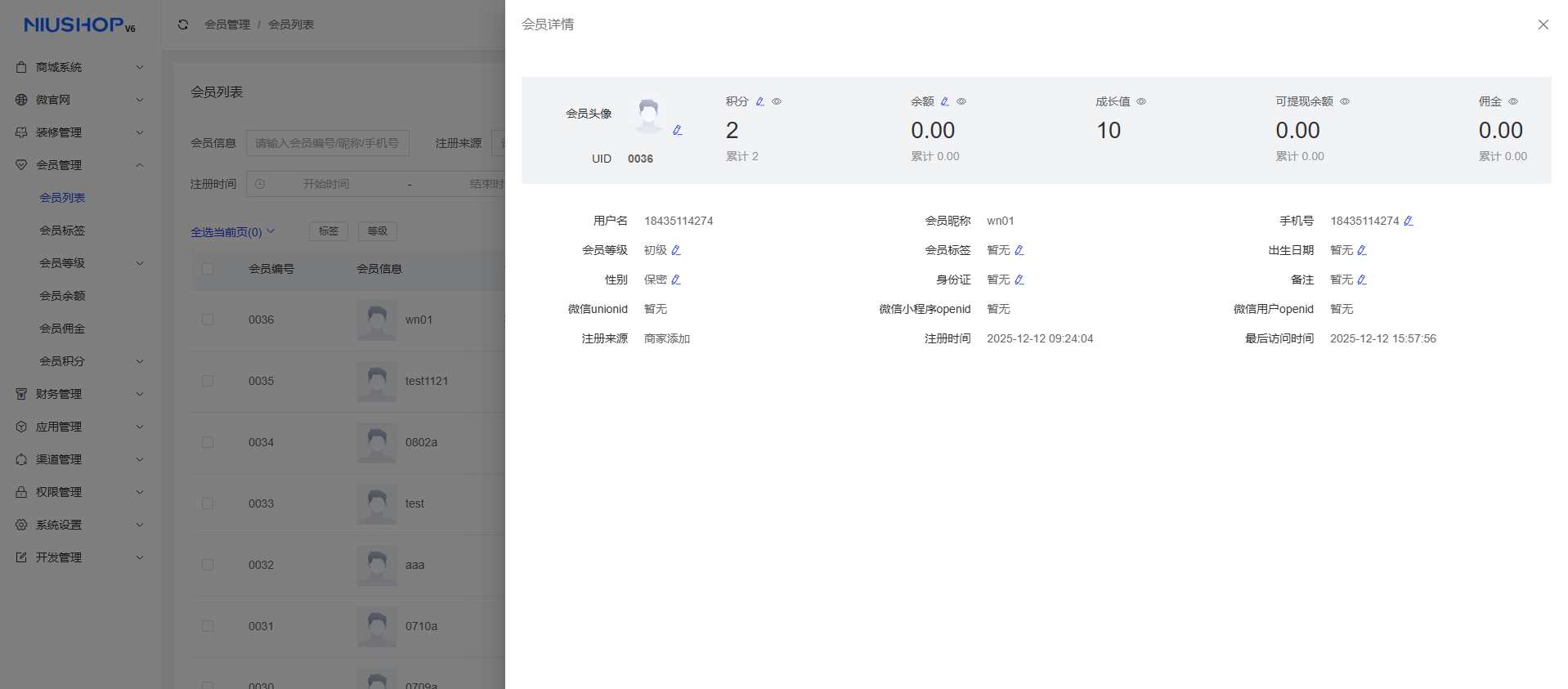
Task: Open the 会员余额 submenu item
Action: [62, 296]
